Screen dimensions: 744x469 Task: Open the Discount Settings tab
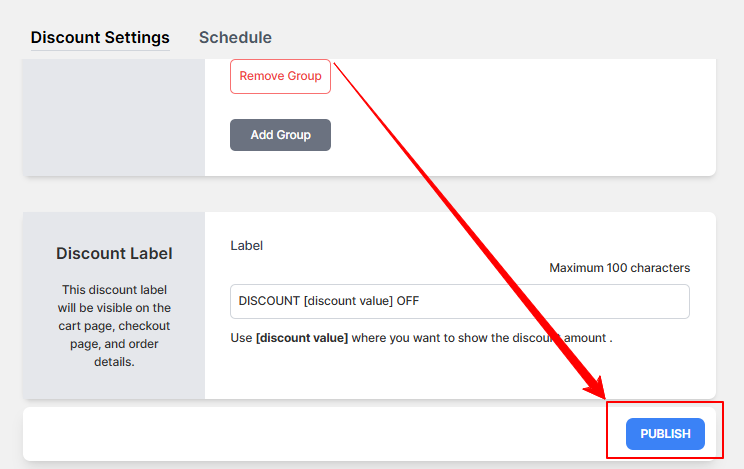coord(100,38)
